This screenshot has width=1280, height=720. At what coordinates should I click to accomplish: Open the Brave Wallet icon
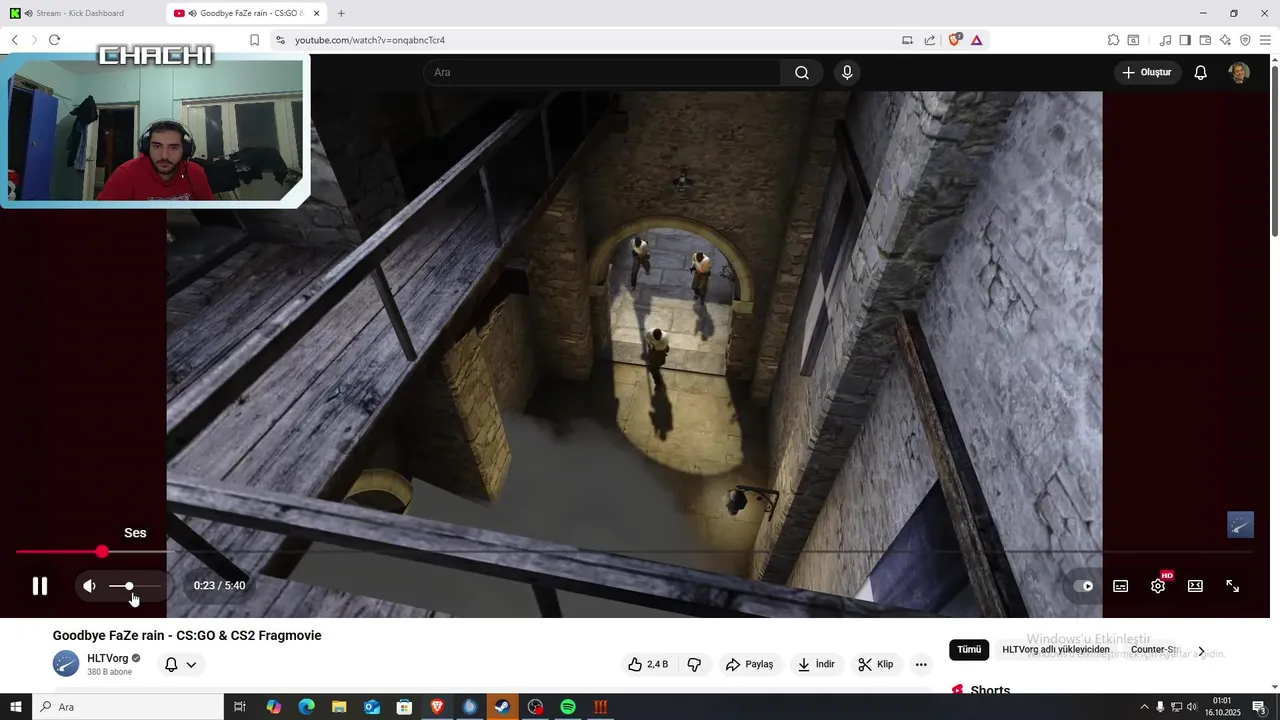[1205, 40]
